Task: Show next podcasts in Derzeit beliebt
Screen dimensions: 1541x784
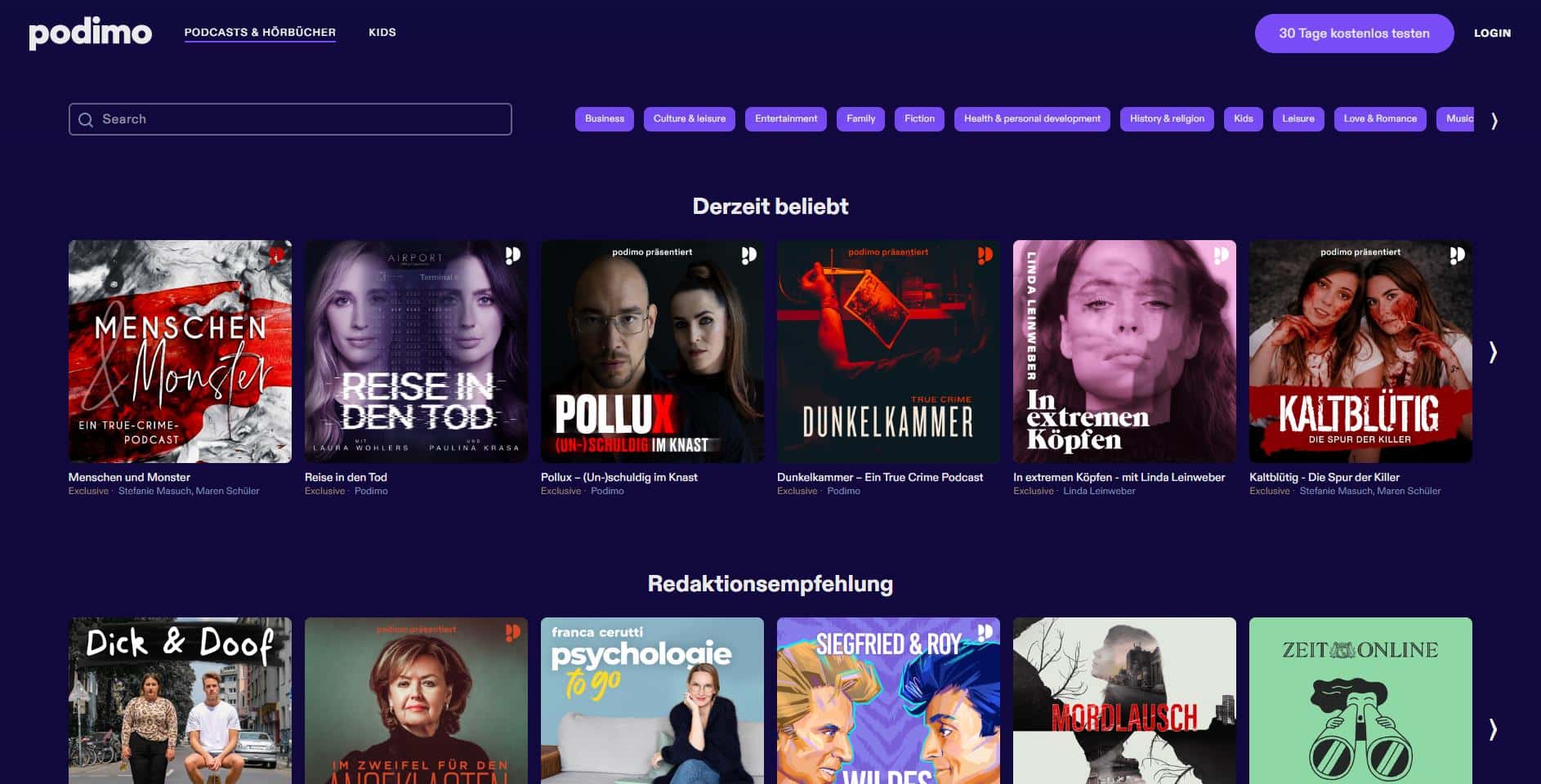Action: [x=1493, y=352]
